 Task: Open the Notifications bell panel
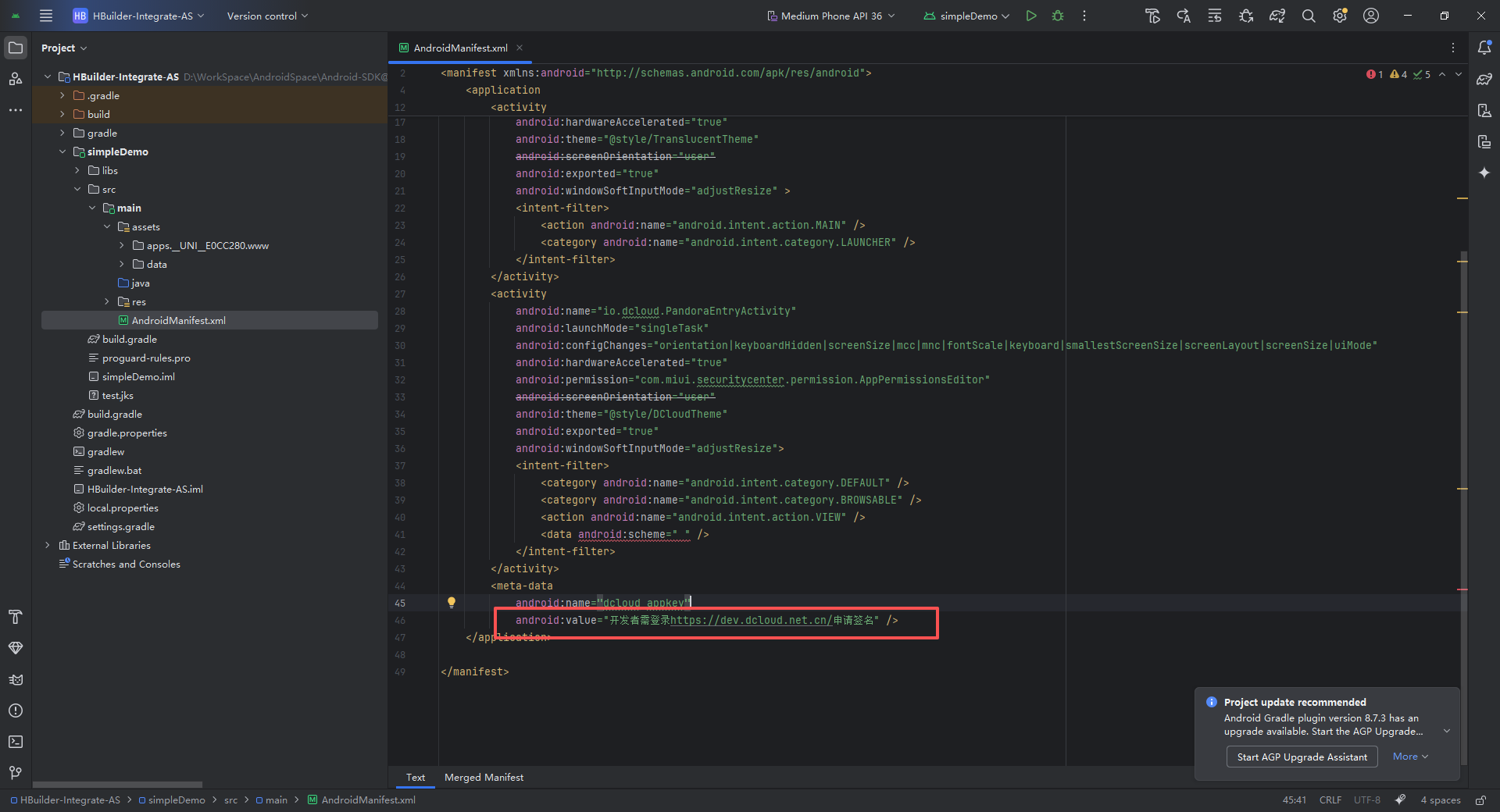[x=1484, y=48]
